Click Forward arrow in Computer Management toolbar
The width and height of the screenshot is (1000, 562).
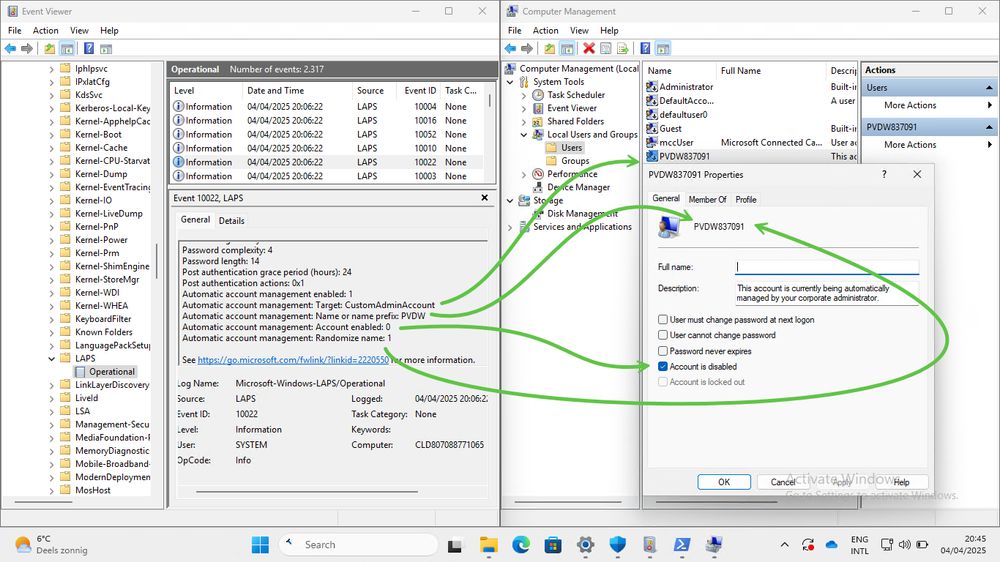point(527,48)
